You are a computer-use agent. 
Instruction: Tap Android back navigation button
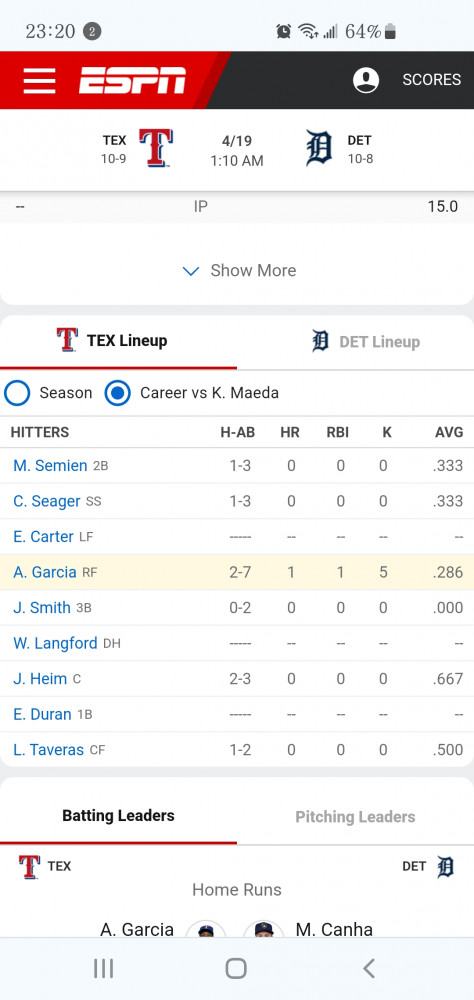(x=368, y=968)
